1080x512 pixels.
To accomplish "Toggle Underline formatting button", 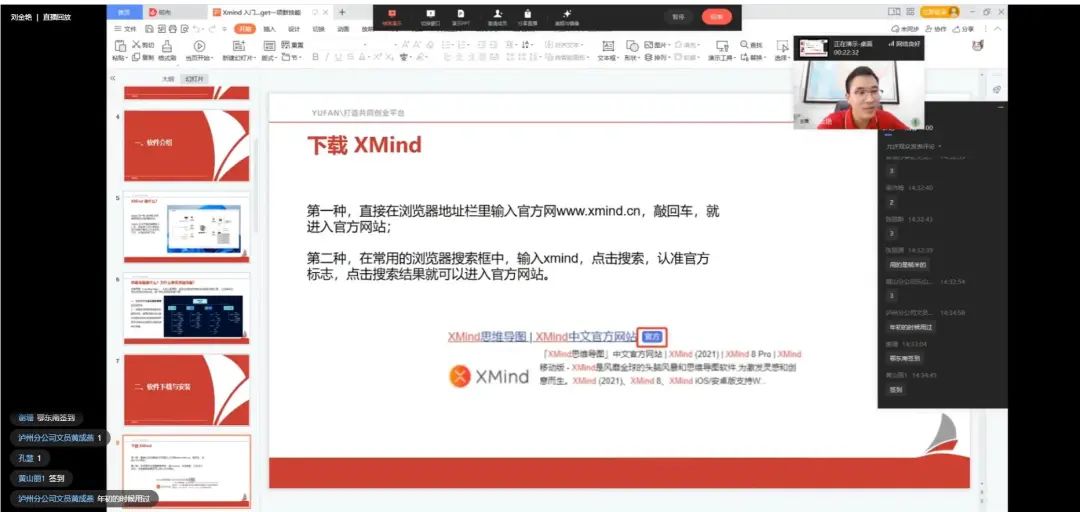I will pos(338,58).
